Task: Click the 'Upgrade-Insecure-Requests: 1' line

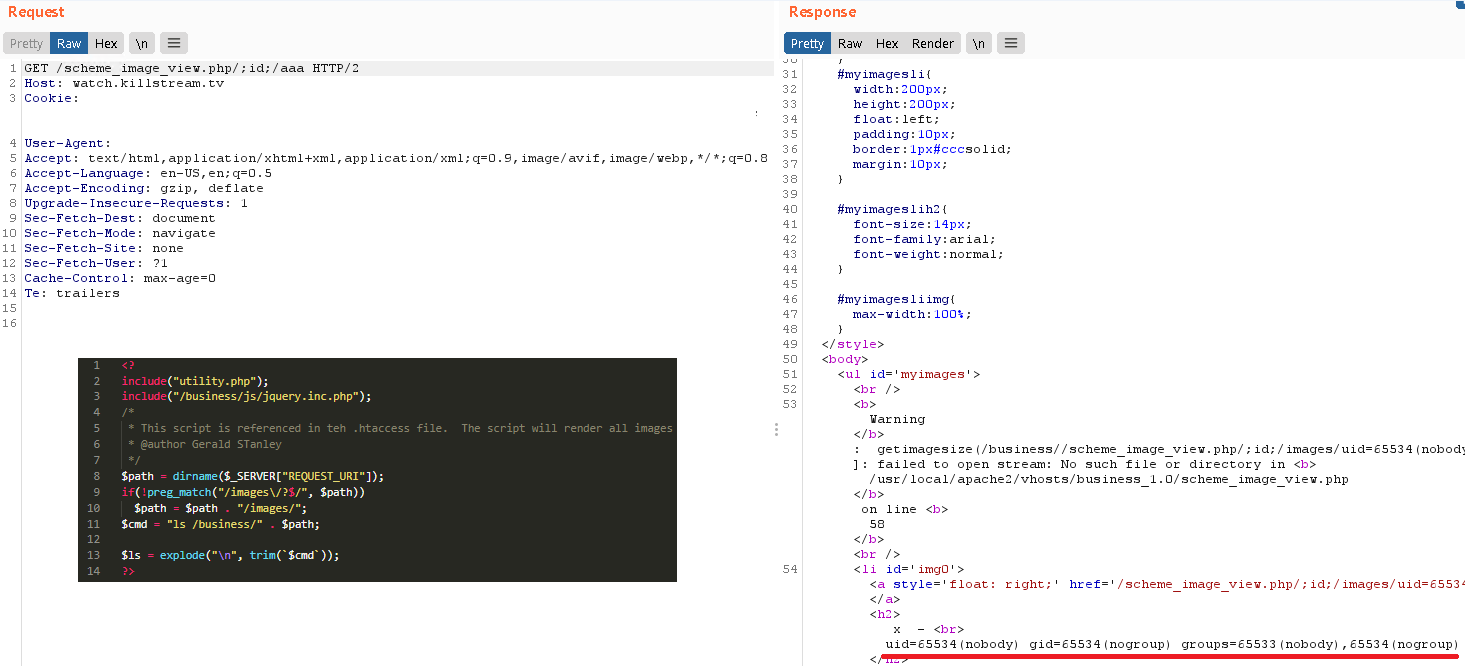Action: coord(136,203)
